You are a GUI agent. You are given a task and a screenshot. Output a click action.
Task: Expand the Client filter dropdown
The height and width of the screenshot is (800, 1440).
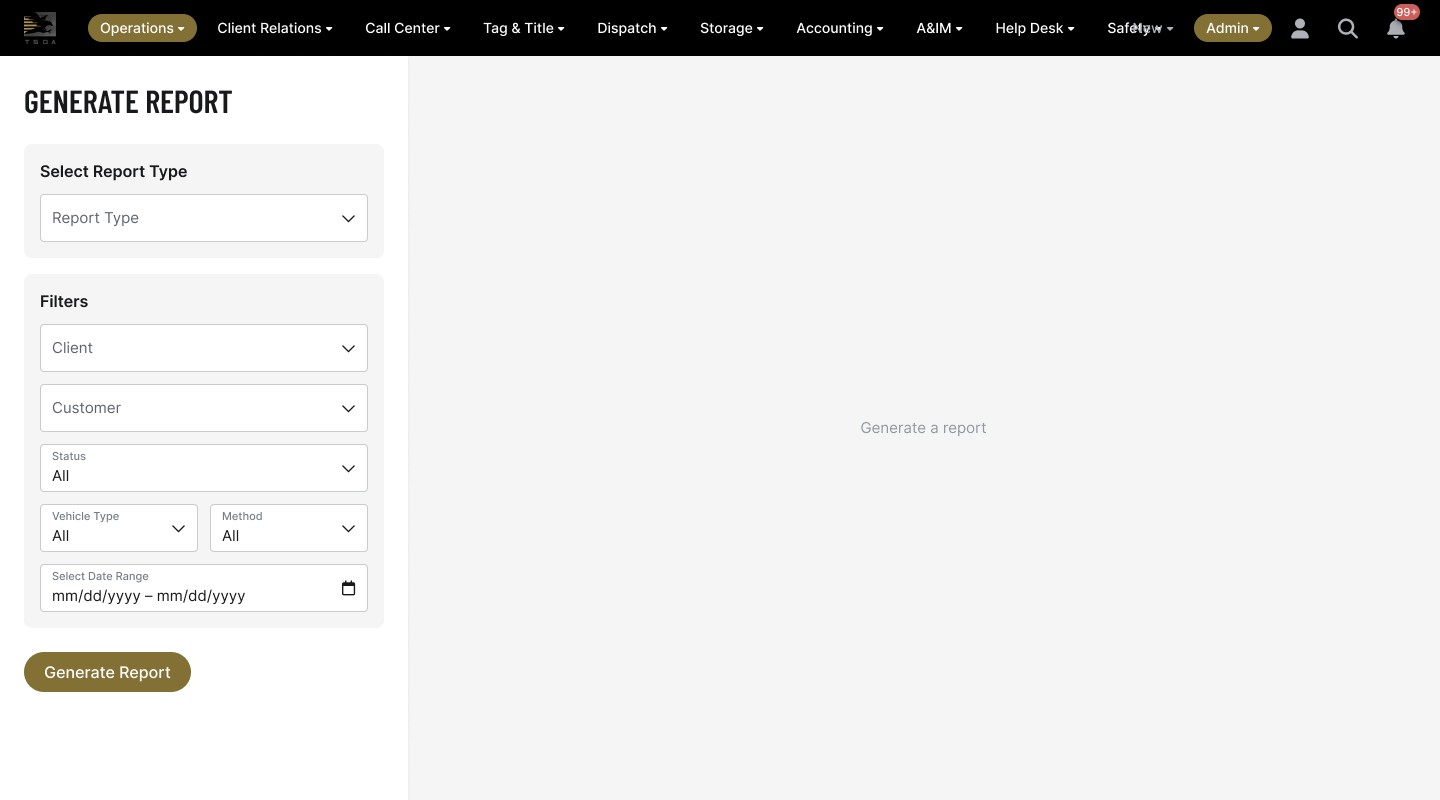click(204, 348)
